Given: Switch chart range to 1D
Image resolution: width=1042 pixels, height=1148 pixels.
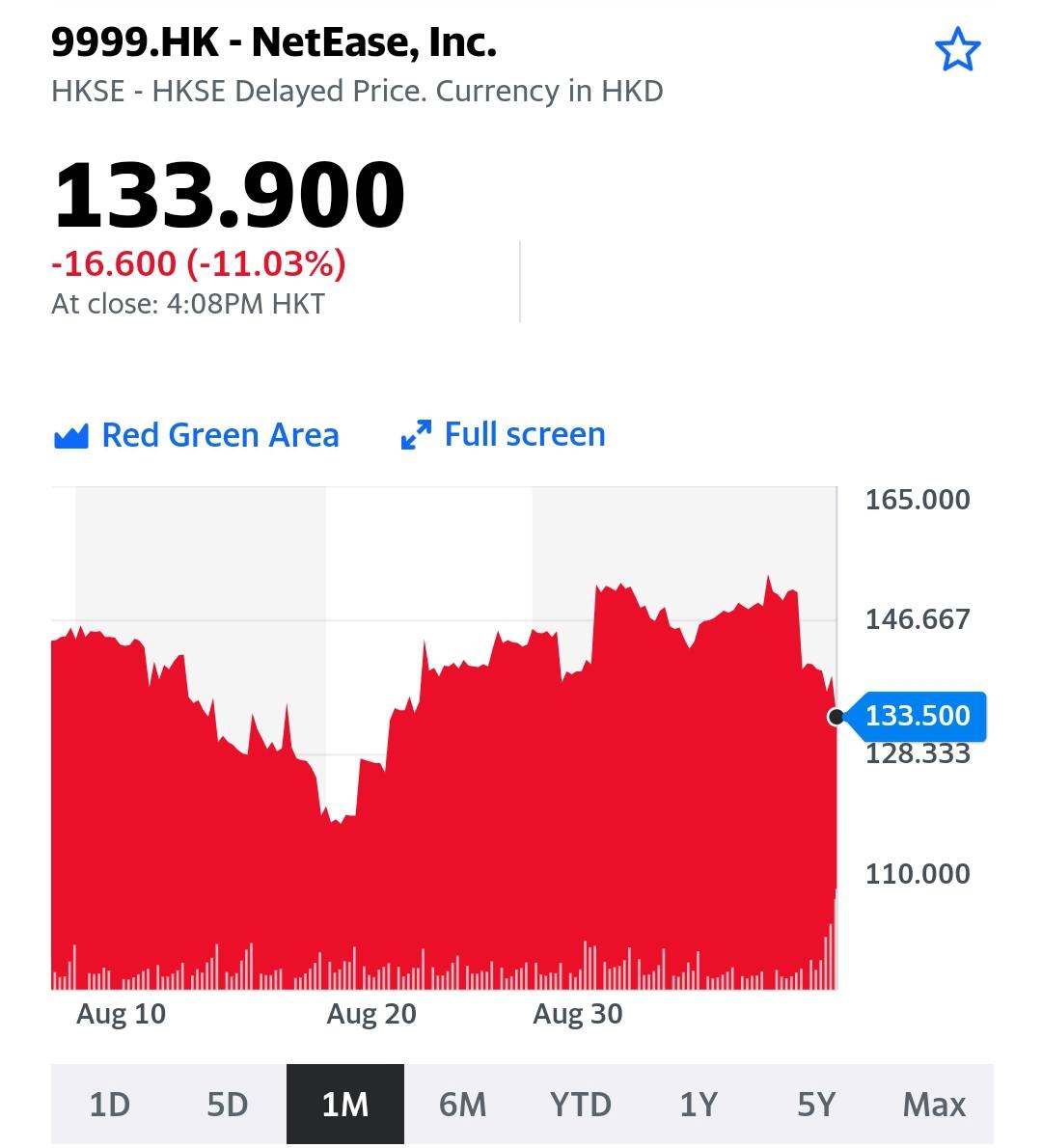Looking at the screenshot, I should coord(110,1104).
